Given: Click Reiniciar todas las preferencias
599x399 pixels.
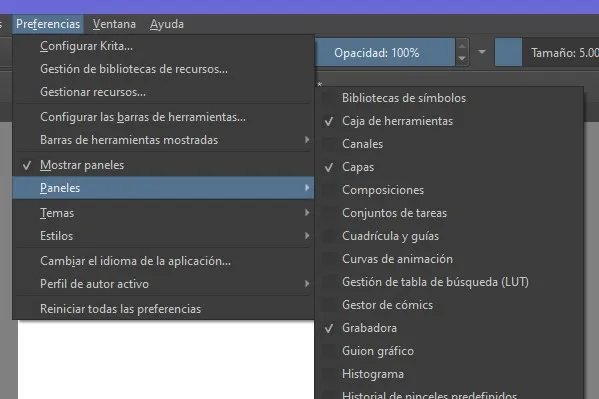Looking at the screenshot, I should click(163, 309).
